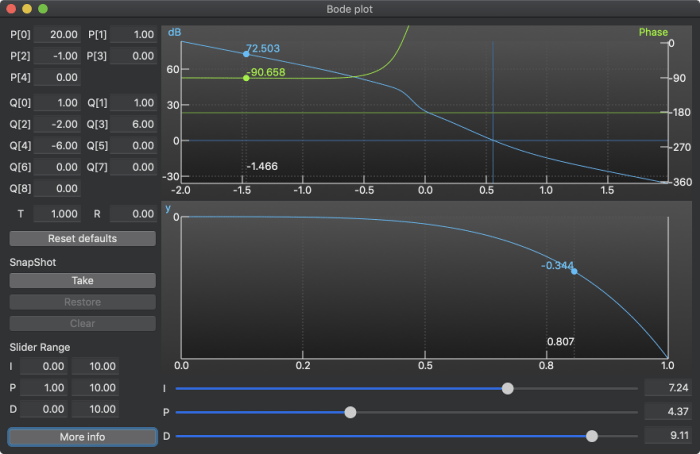Viewport: 700px width, 454px height.
Task: Click the green phase marker at -90.658
Action: 246,78
